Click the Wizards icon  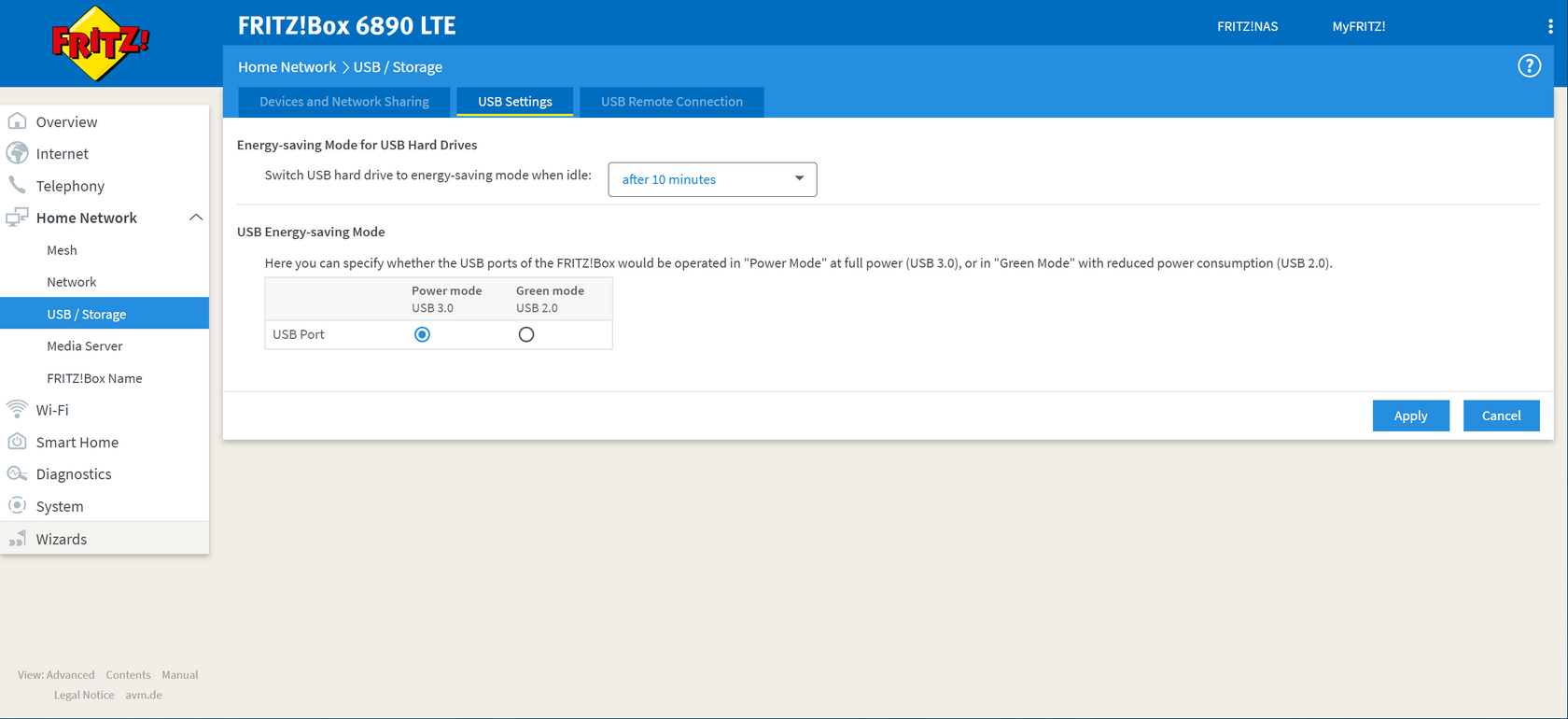pos(17,539)
